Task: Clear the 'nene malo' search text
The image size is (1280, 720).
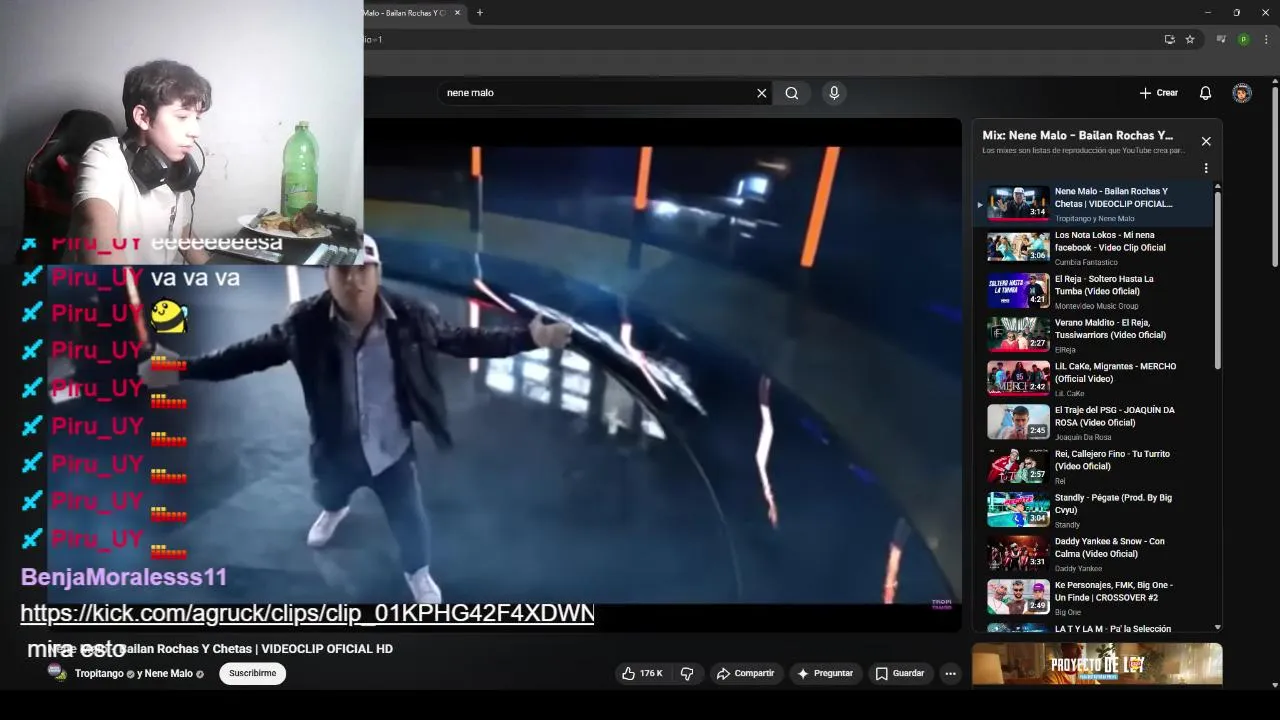Action: (761, 93)
